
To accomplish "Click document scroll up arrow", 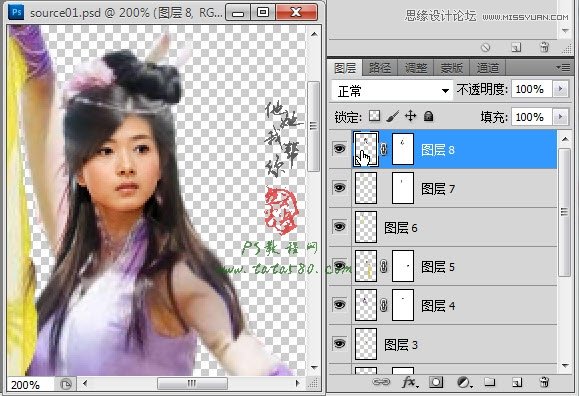I will click(x=314, y=34).
